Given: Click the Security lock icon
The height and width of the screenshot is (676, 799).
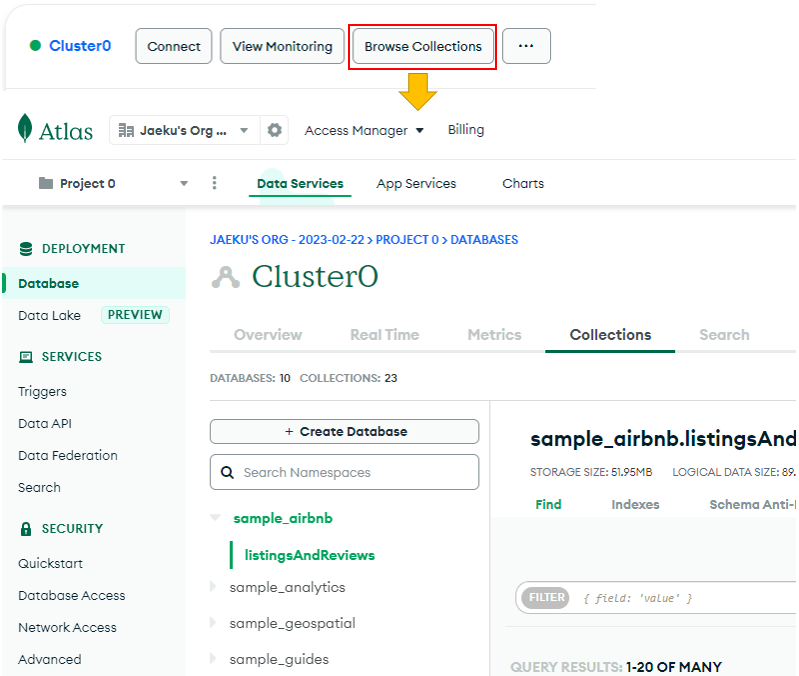Looking at the screenshot, I should pyautogui.click(x=25, y=529).
